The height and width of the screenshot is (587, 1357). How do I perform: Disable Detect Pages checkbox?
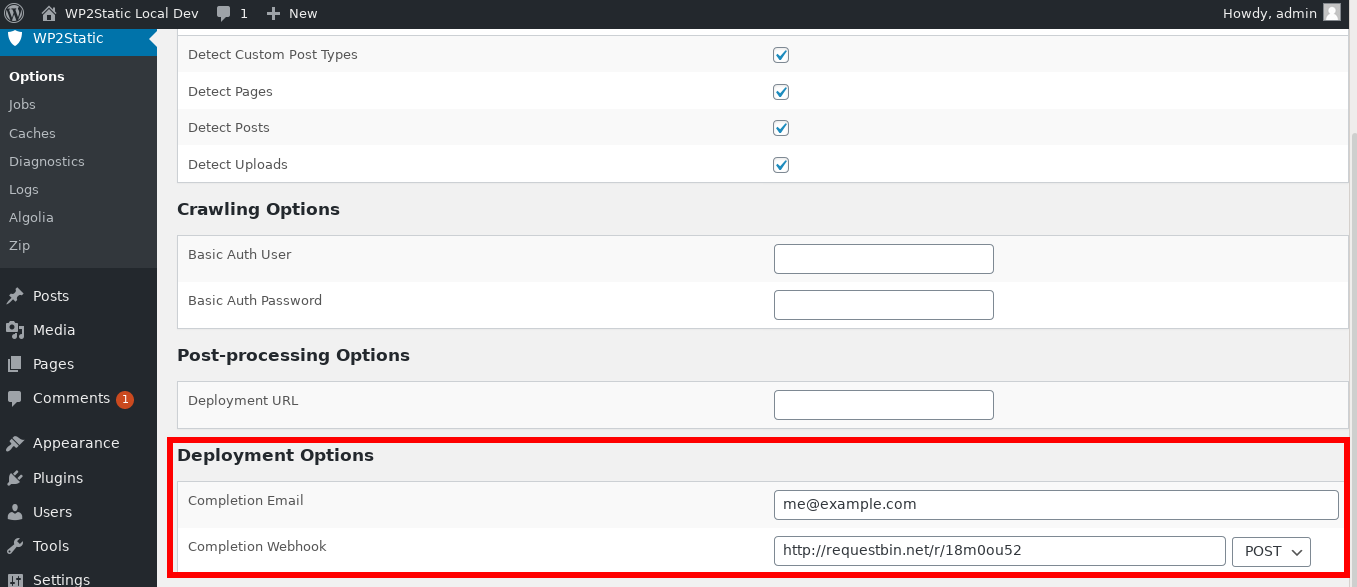pyautogui.click(x=781, y=91)
